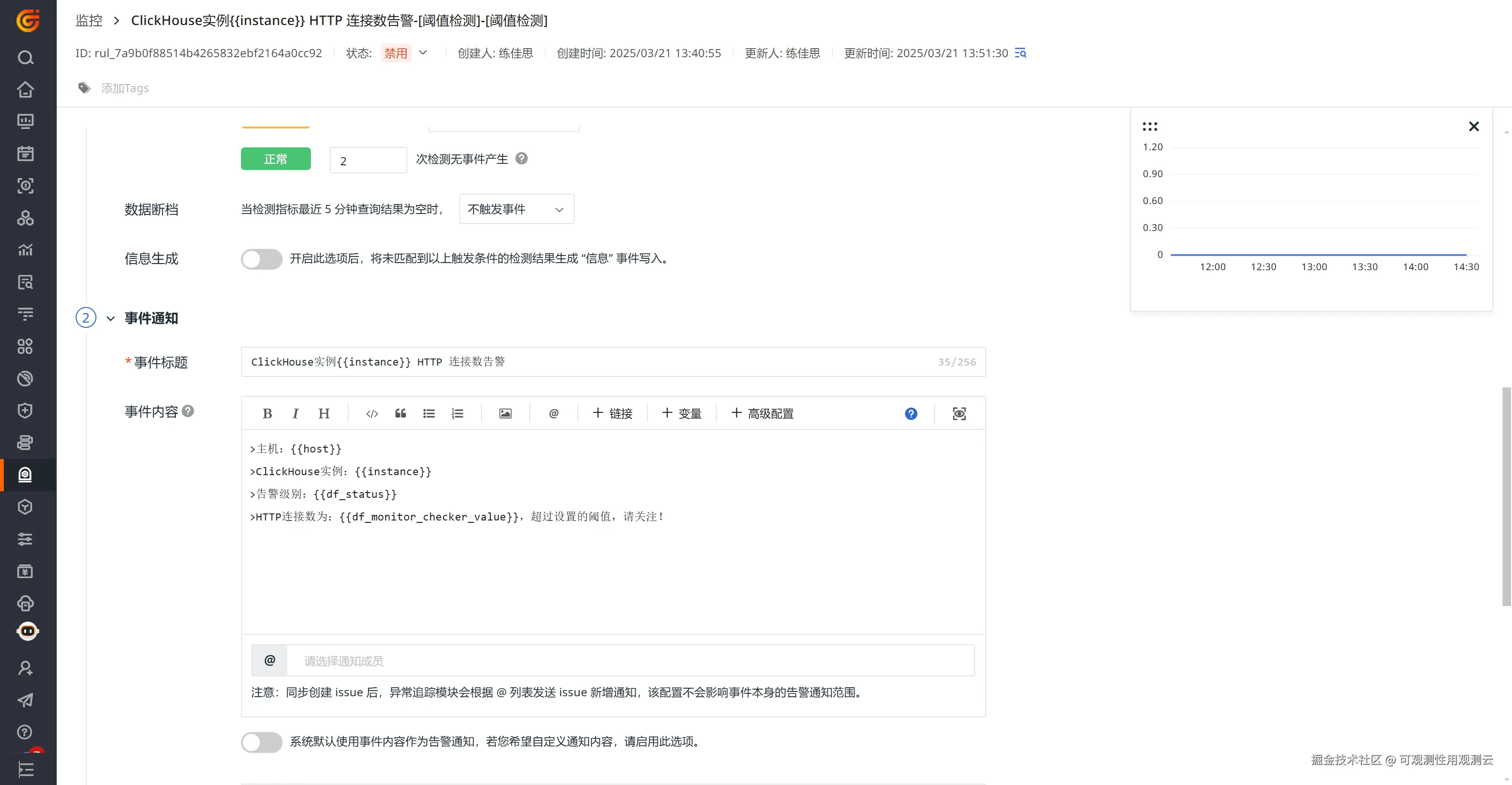This screenshot has height=785, width=1512.
Task: Enable custom notification content switch
Action: (x=262, y=742)
